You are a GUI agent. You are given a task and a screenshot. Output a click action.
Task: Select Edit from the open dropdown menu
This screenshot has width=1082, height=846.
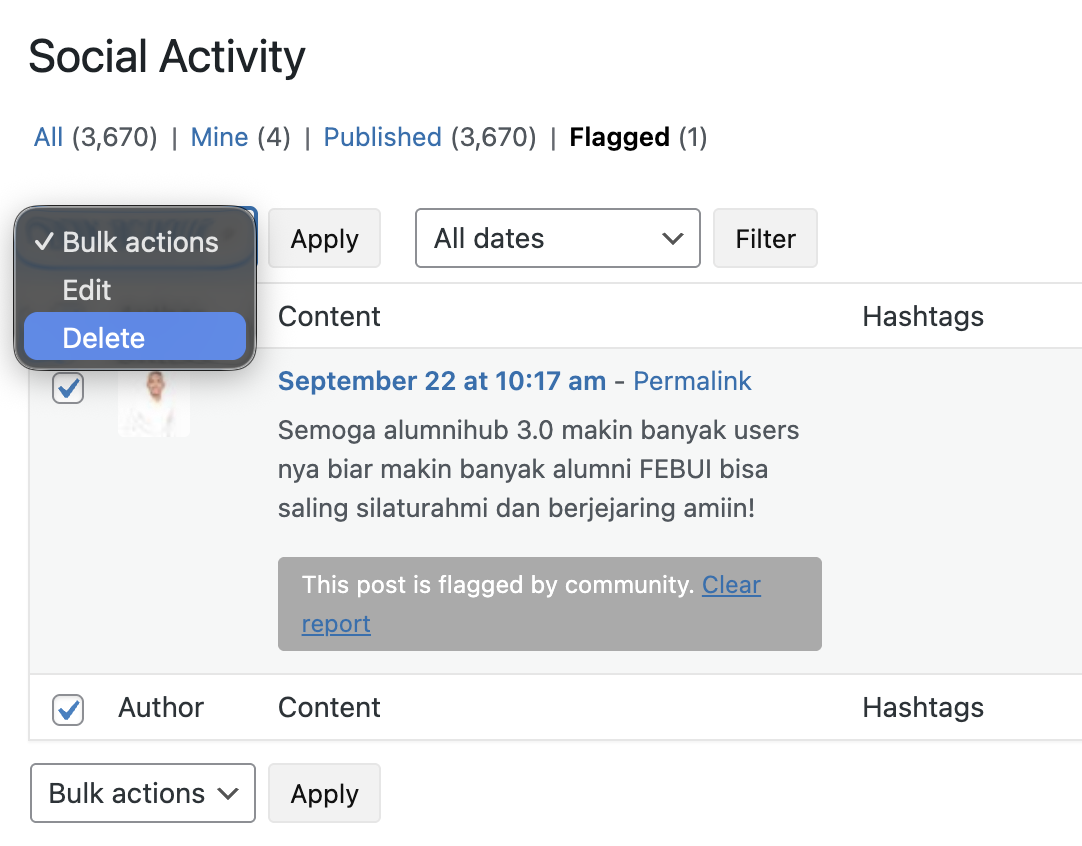pyautogui.click(x=87, y=290)
